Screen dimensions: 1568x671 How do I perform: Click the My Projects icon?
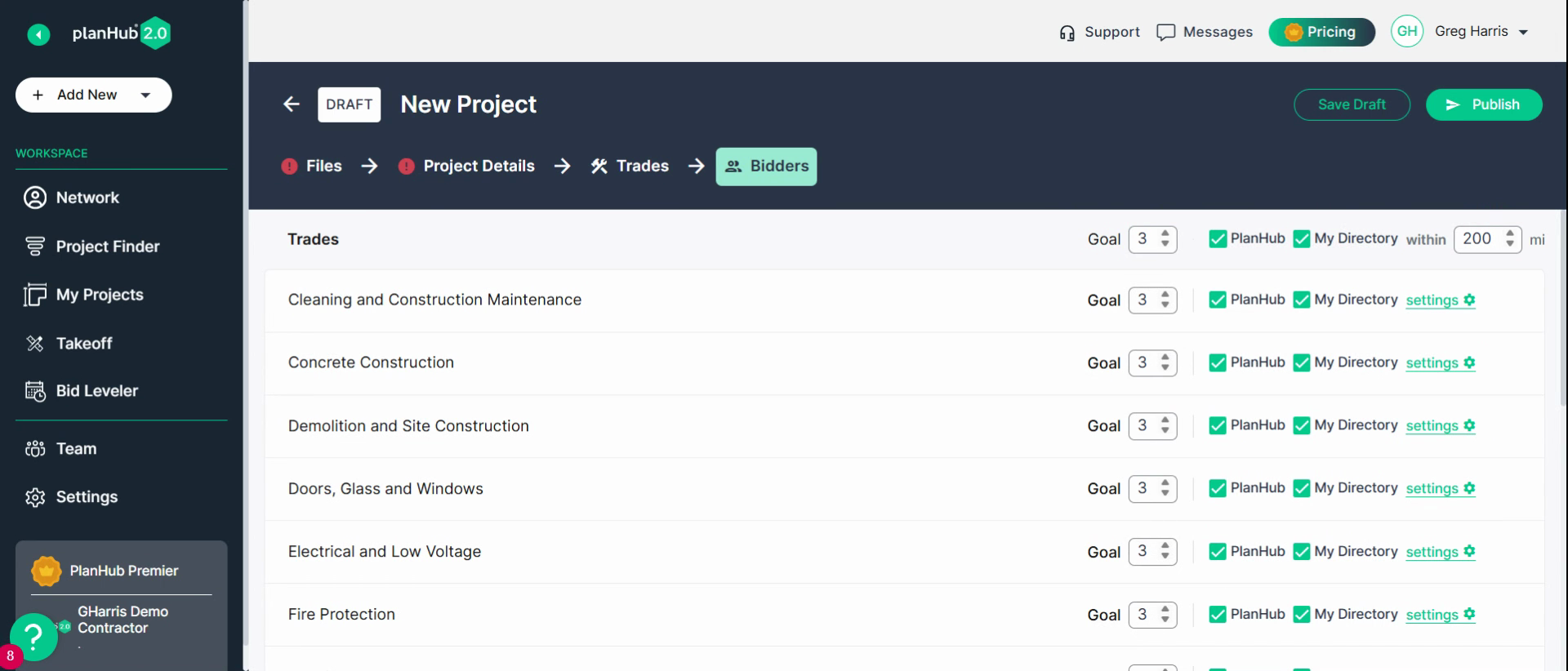35,295
